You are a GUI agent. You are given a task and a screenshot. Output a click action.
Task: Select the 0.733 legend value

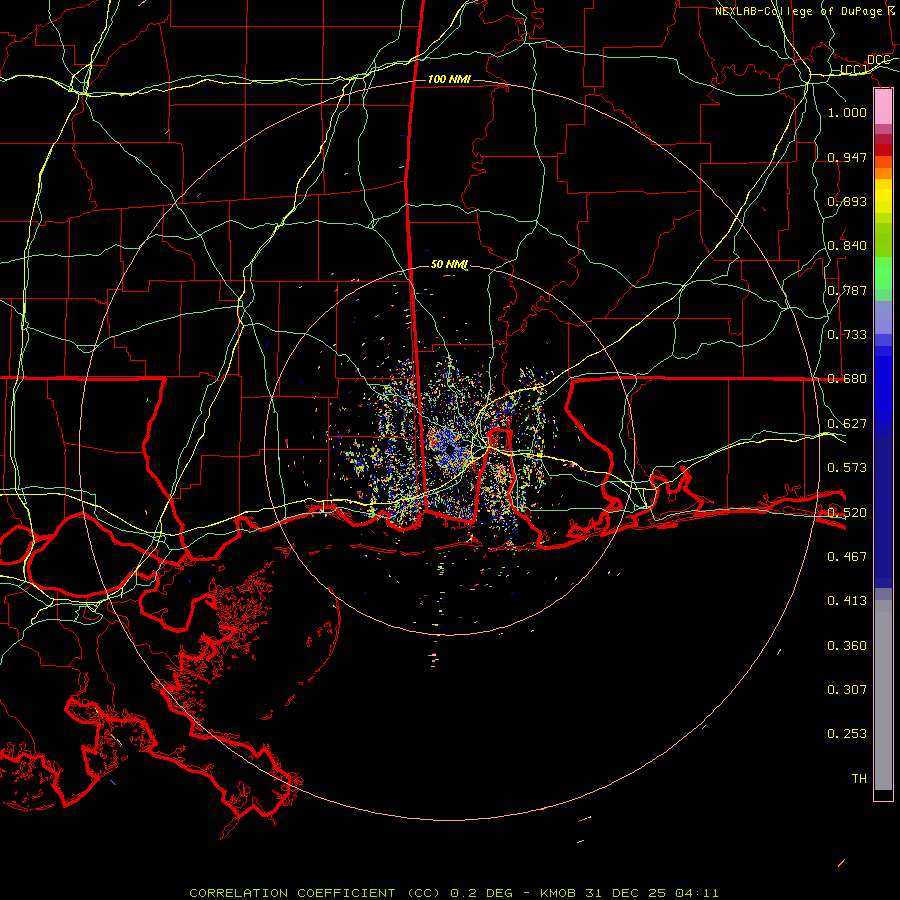tap(847, 335)
